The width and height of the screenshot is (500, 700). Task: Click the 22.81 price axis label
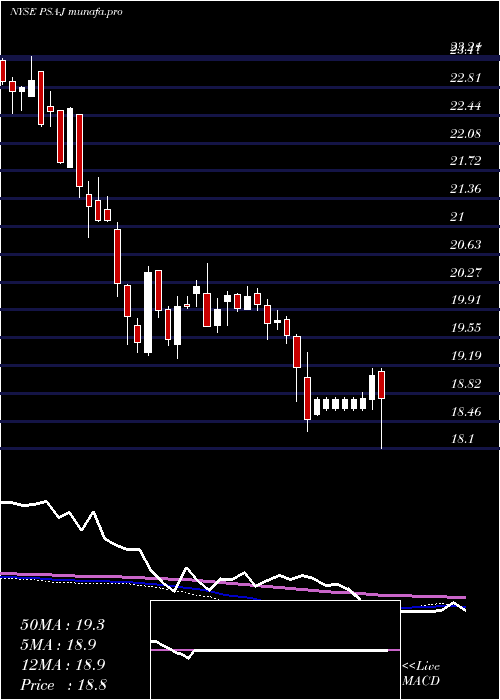[x=466, y=78]
